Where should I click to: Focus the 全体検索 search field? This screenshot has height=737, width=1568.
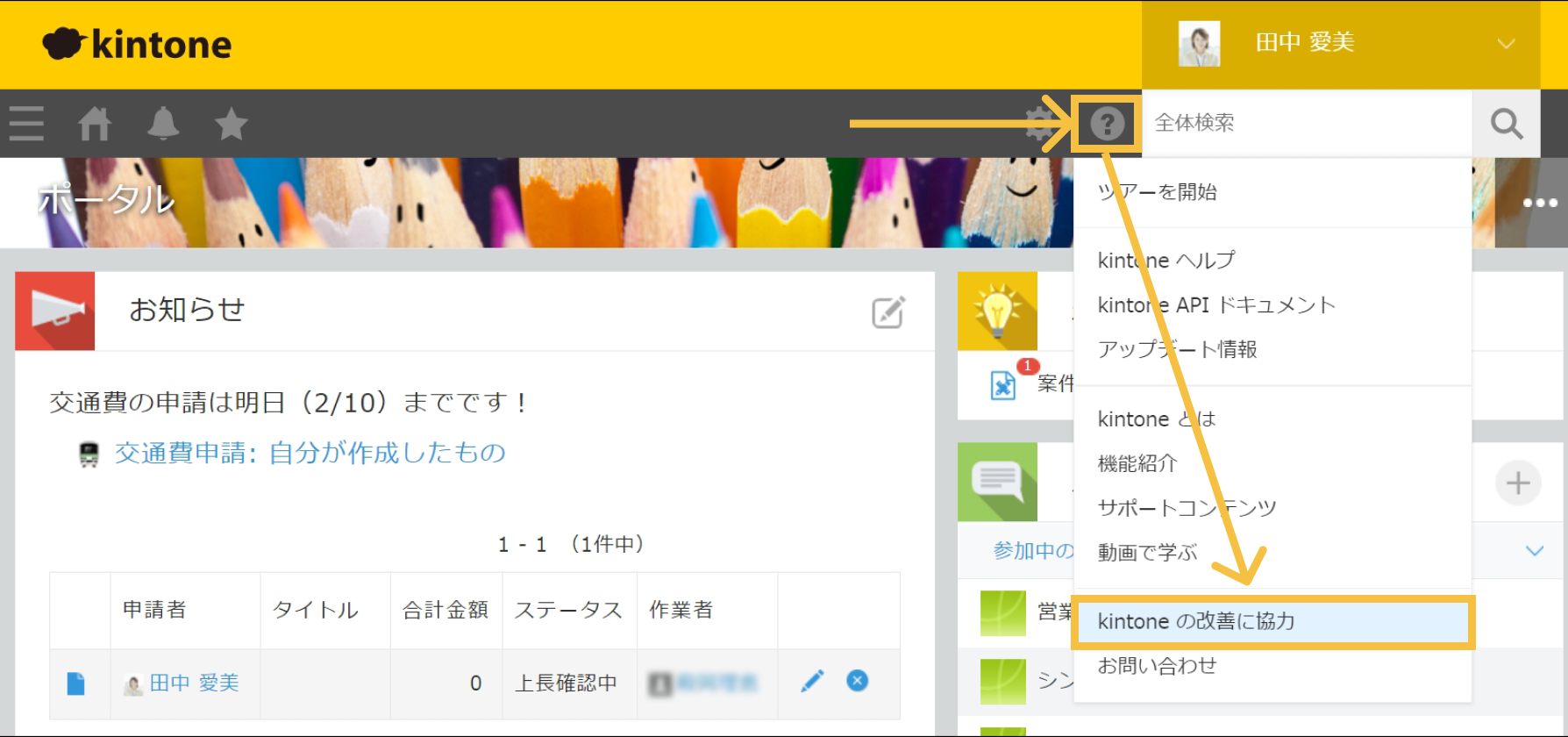[1307, 124]
